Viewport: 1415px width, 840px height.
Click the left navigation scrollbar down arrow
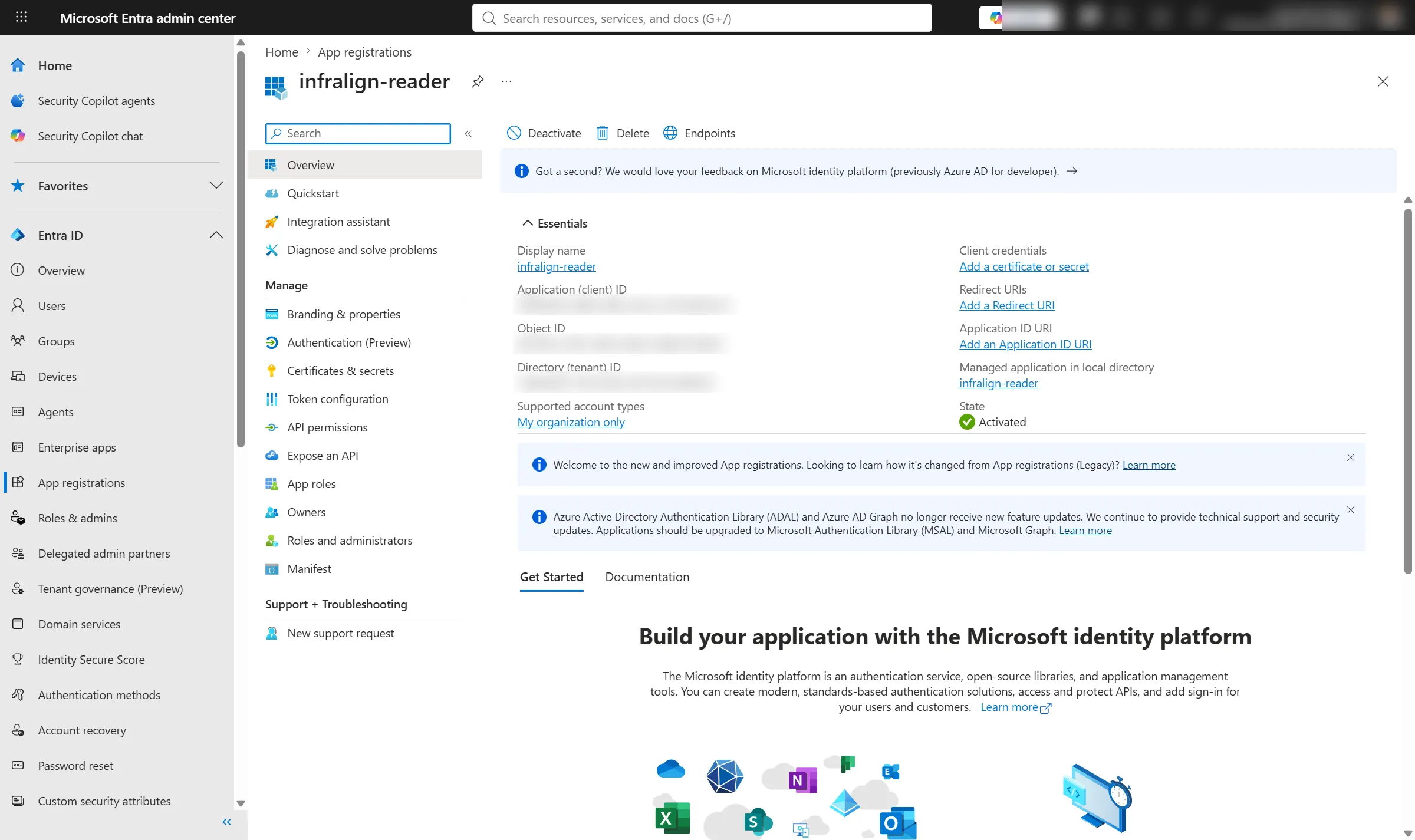point(241,803)
